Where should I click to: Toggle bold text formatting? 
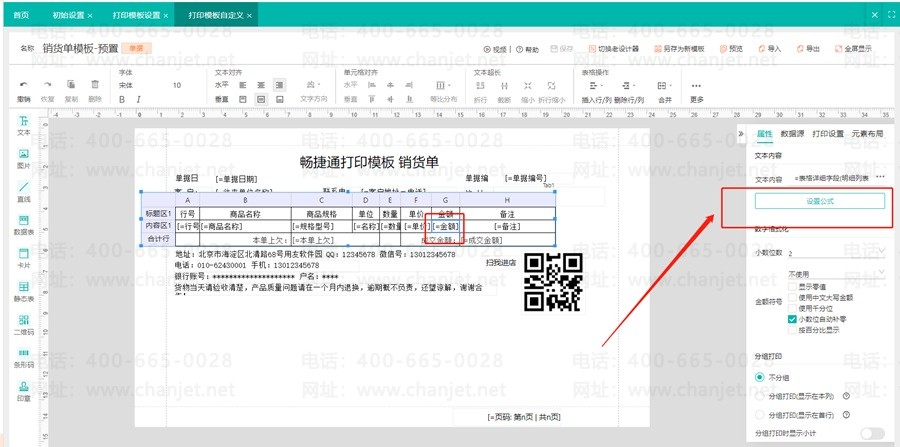[122, 99]
